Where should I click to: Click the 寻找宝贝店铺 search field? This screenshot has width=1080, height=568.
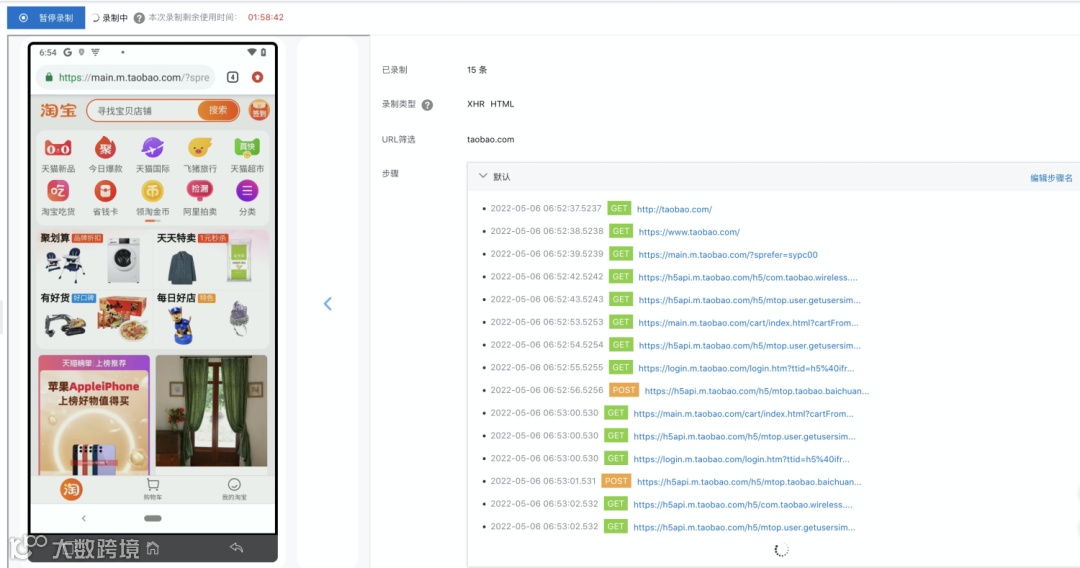click(143, 110)
